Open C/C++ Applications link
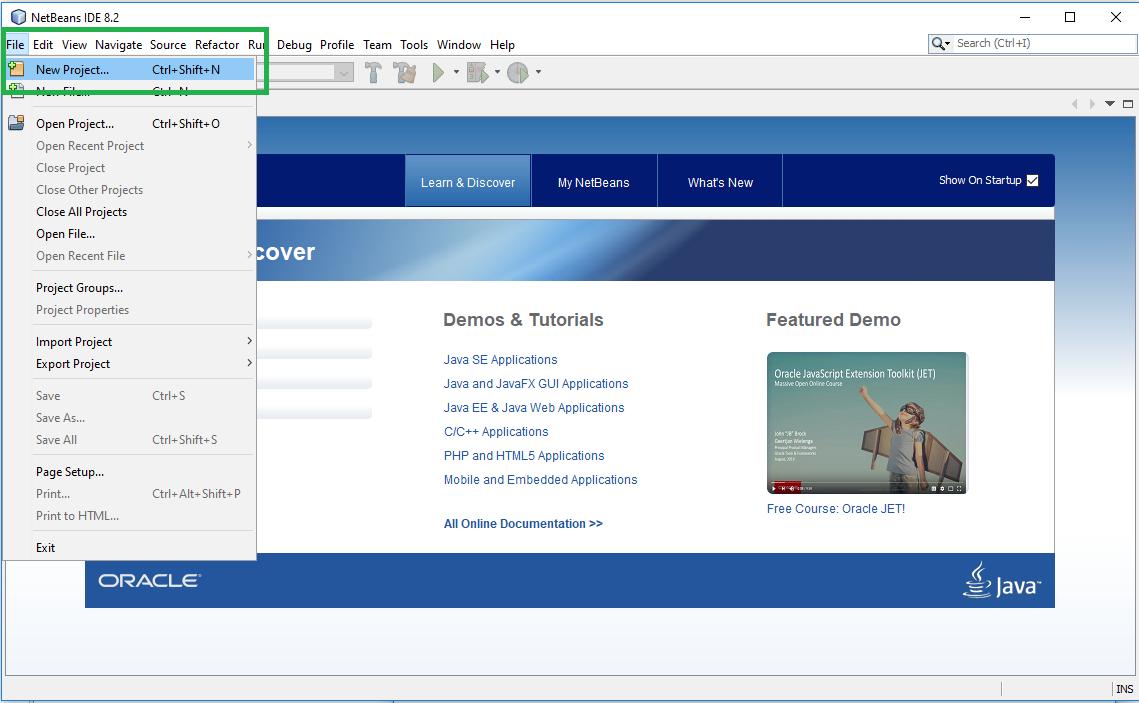The image size is (1139, 703). tap(496, 431)
